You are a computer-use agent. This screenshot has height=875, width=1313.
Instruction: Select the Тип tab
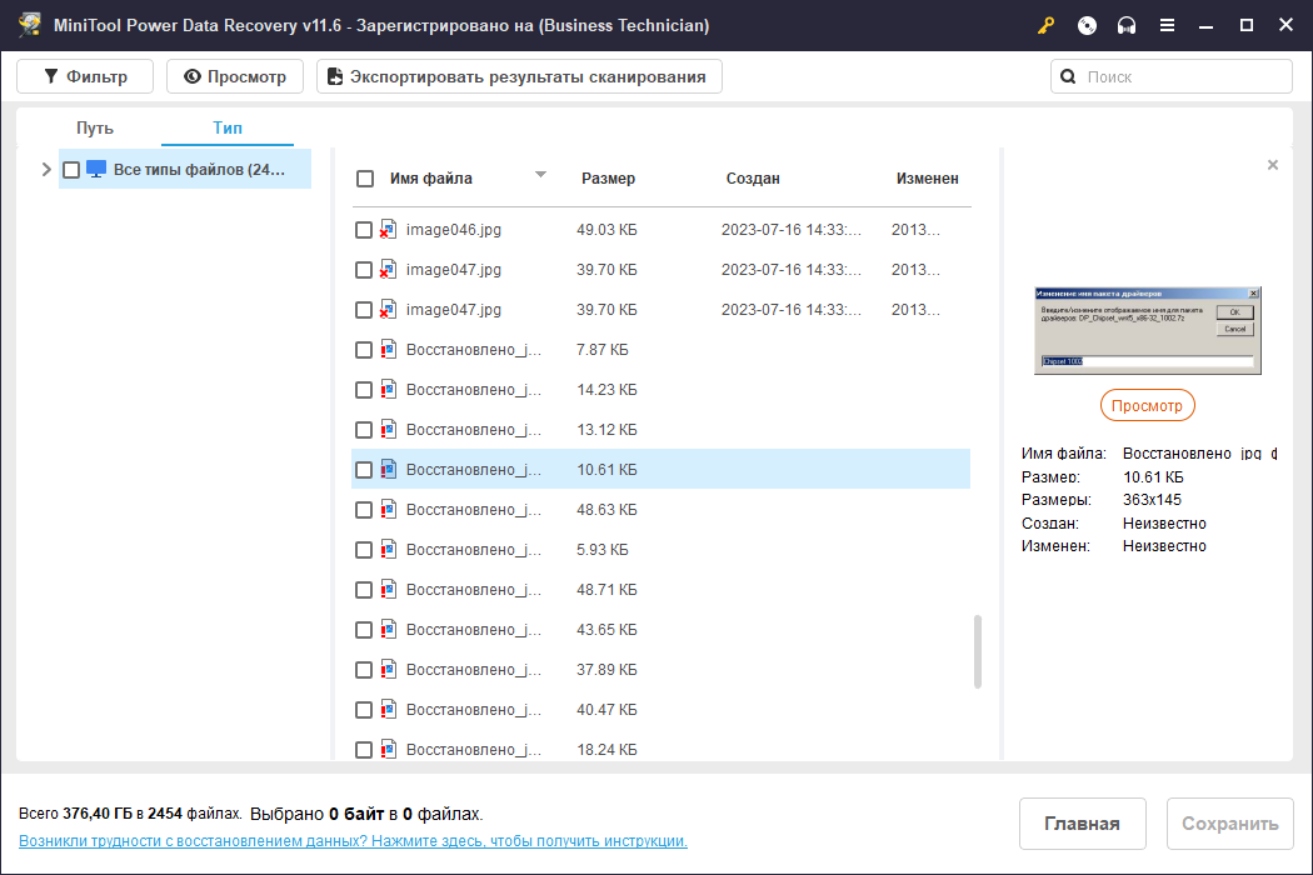[227, 128]
